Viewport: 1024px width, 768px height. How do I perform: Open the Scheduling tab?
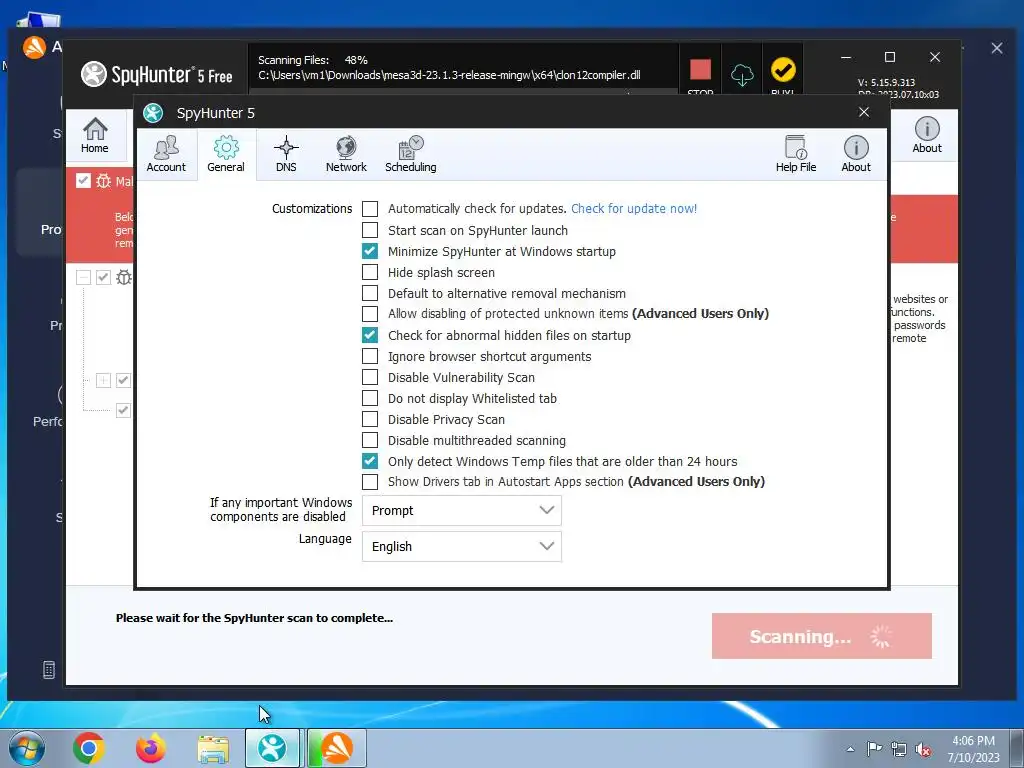point(411,154)
